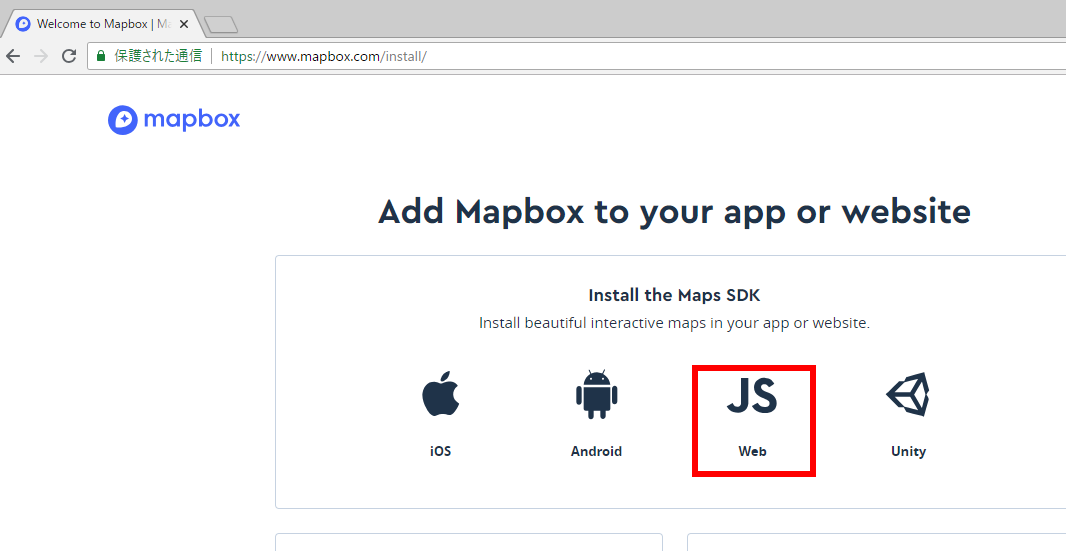This screenshot has width=1066, height=551.
Task: Open a new browser tab
Action: (221, 25)
